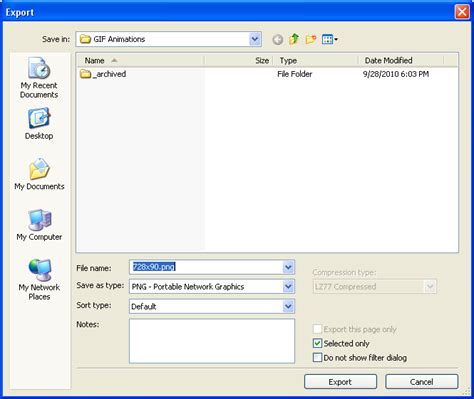Check Export this page only

click(x=317, y=329)
